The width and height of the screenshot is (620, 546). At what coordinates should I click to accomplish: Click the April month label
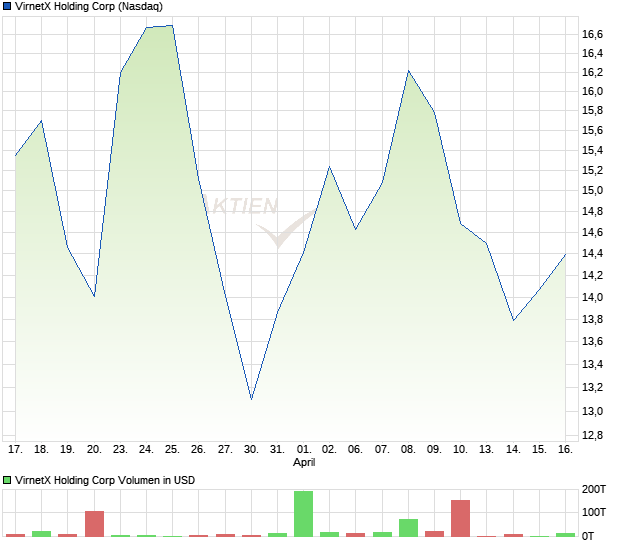[304, 462]
